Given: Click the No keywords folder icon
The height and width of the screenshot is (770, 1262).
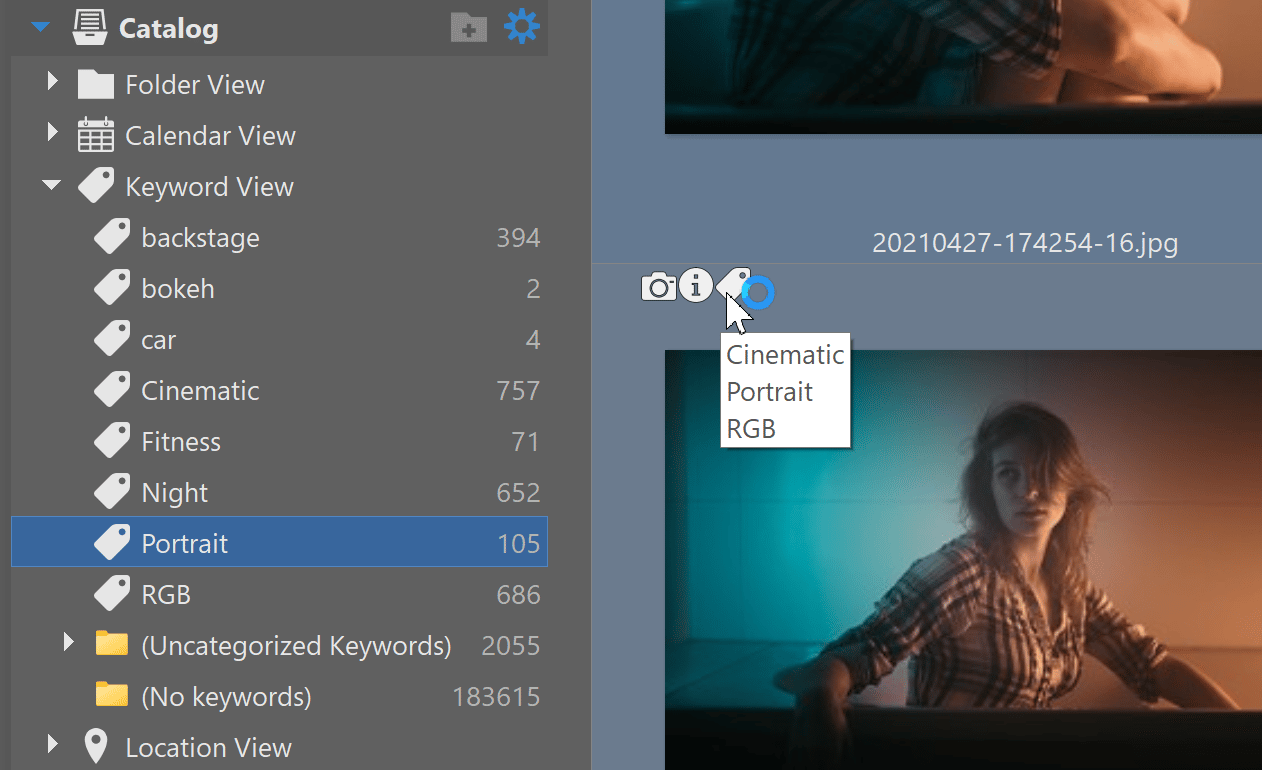Looking at the screenshot, I should click(x=112, y=694).
